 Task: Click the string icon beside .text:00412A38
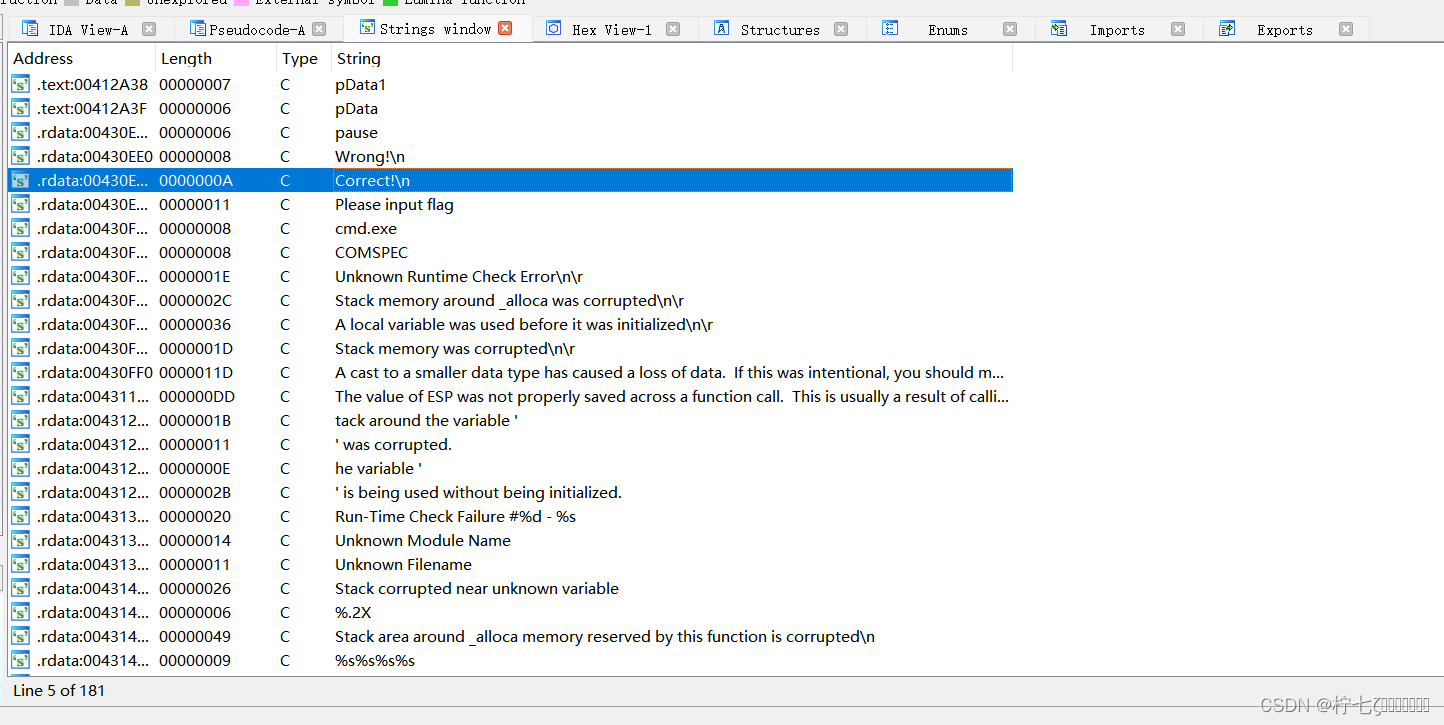[x=20, y=84]
